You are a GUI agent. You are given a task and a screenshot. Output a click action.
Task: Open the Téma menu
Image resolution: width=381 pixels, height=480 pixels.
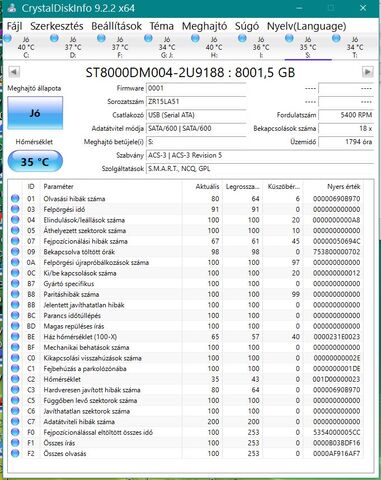pos(162,26)
